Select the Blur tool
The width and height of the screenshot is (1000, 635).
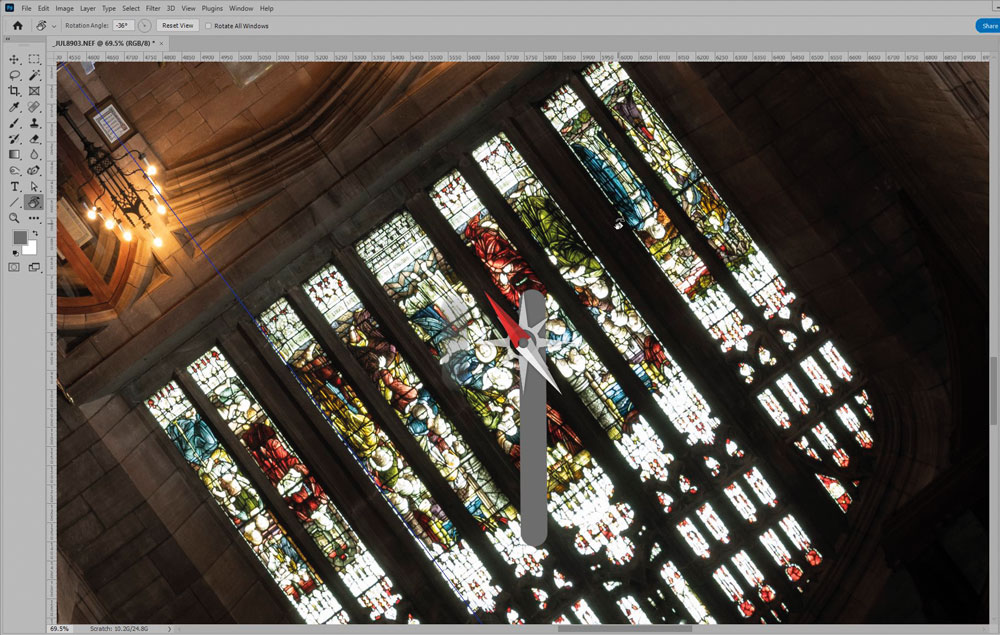point(34,154)
